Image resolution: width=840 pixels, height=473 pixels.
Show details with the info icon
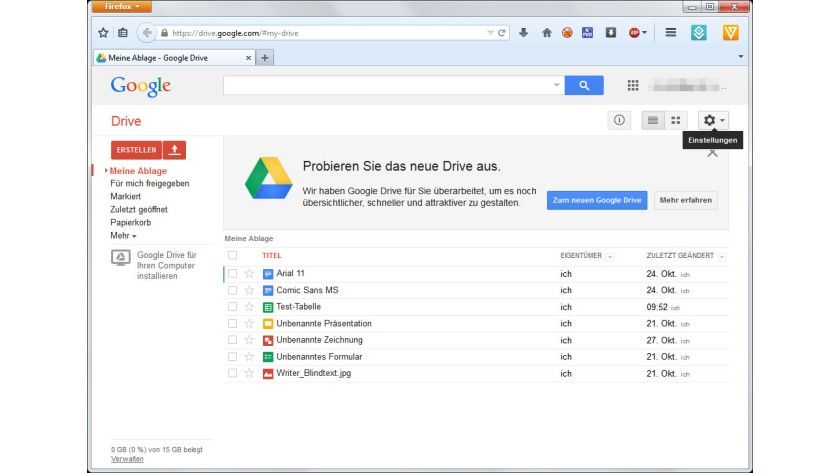click(x=619, y=120)
